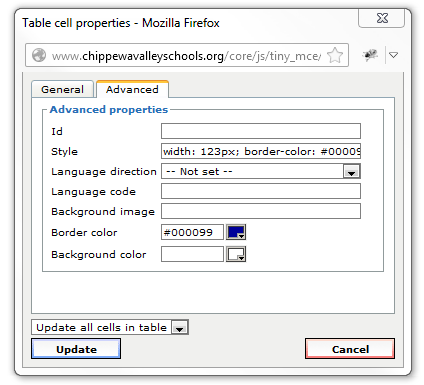Switch to the General tab

pos(62,89)
